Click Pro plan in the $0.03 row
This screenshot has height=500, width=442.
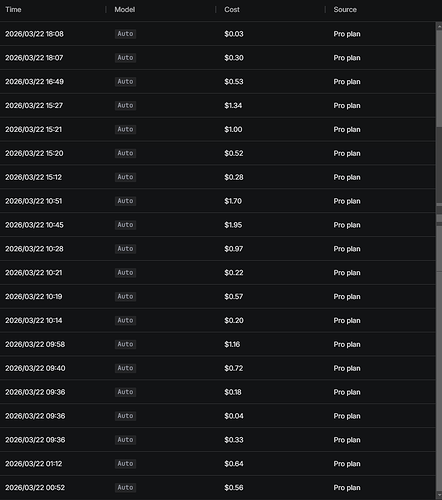pyautogui.click(x=347, y=34)
